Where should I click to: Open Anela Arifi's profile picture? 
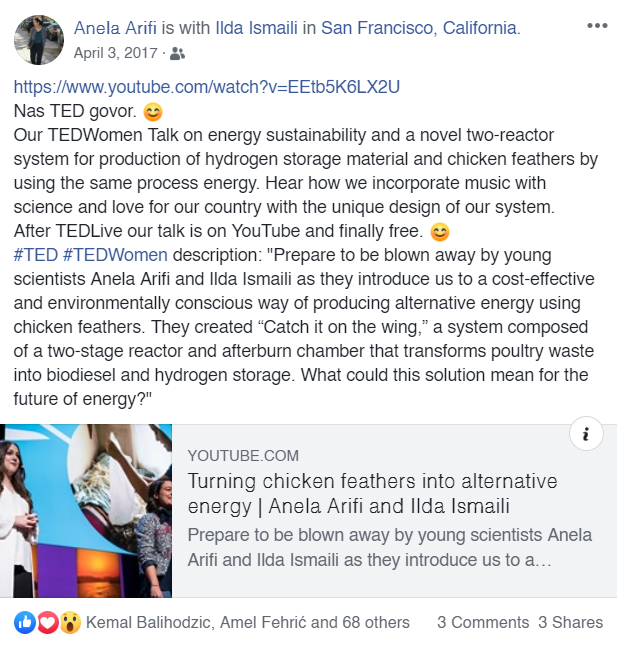(39, 40)
